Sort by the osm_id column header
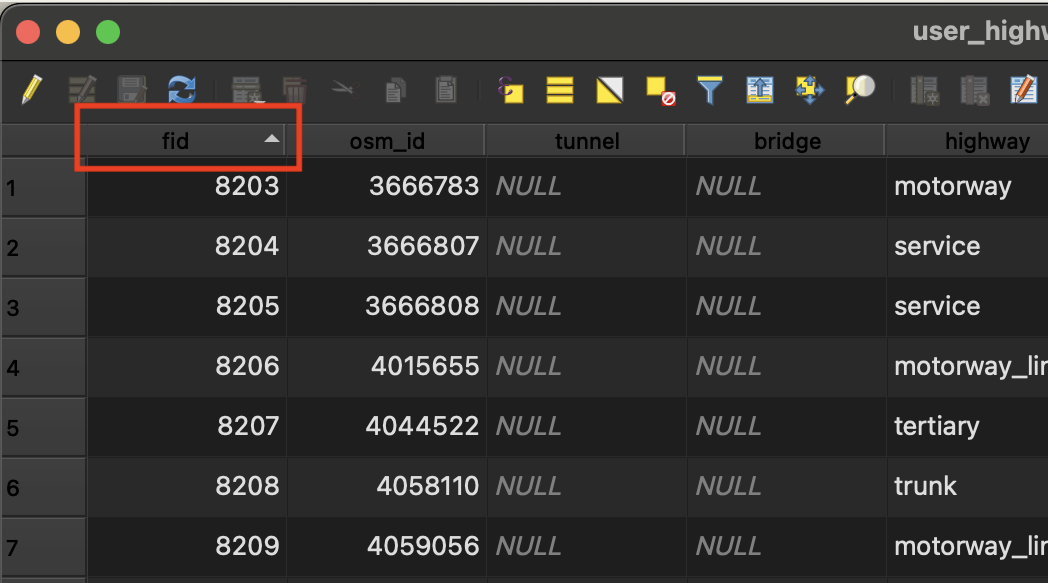 coord(386,141)
